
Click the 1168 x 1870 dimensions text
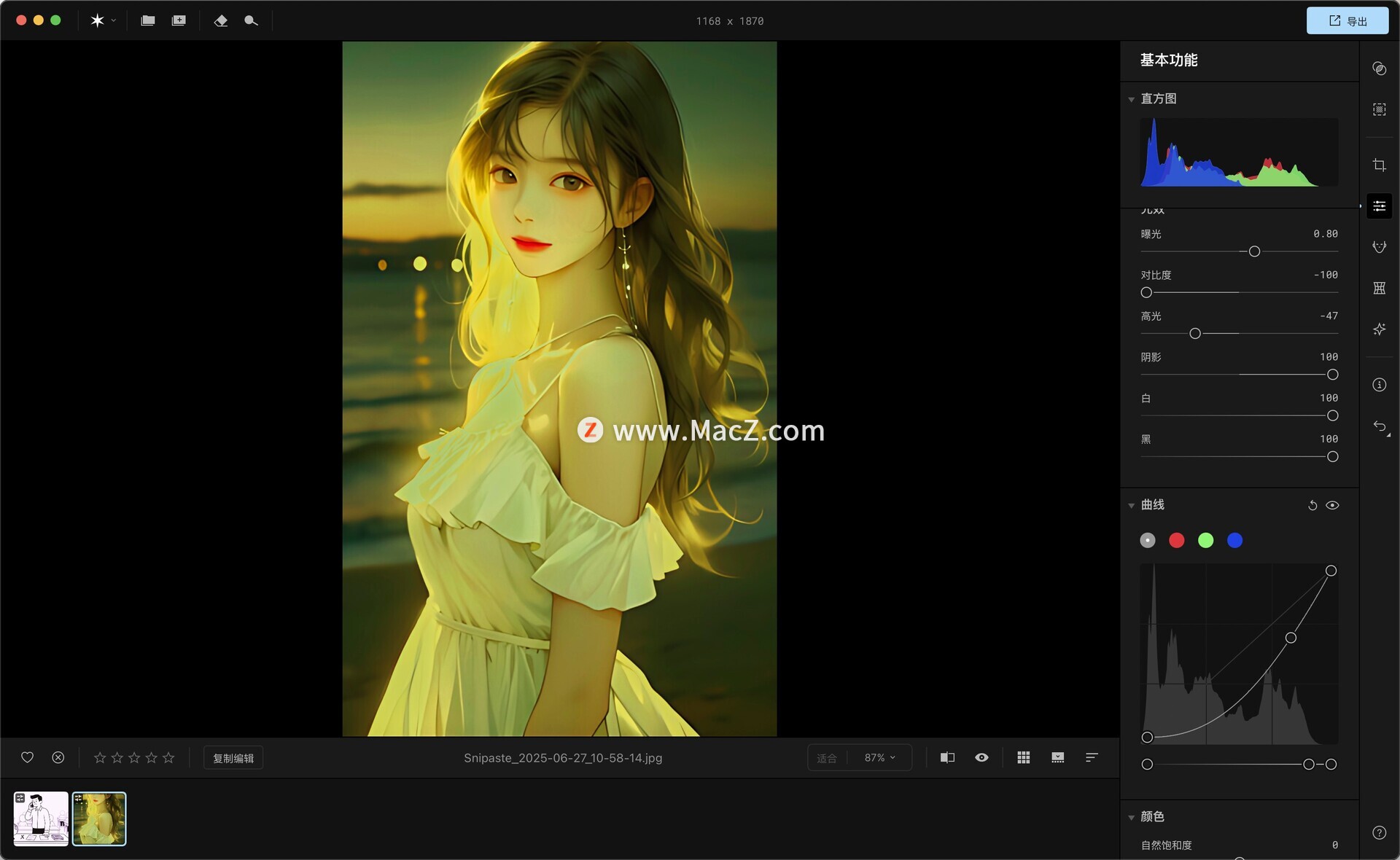tap(729, 21)
